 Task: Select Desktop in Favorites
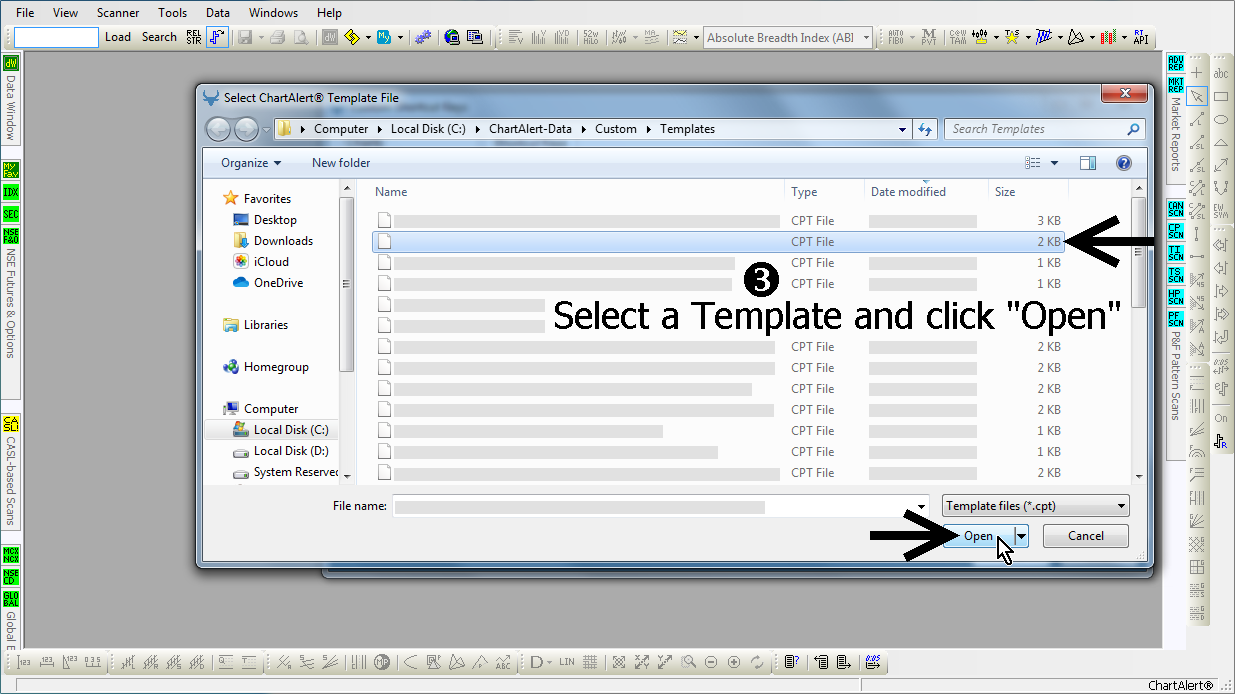pyautogui.click(x=274, y=220)
